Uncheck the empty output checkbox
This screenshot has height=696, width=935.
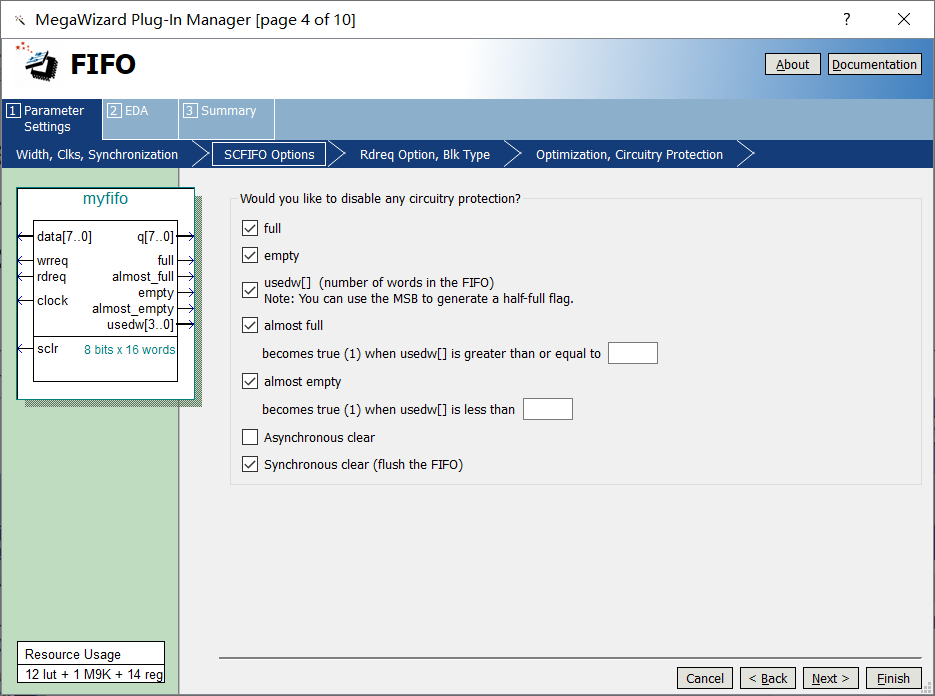[249, 255]
